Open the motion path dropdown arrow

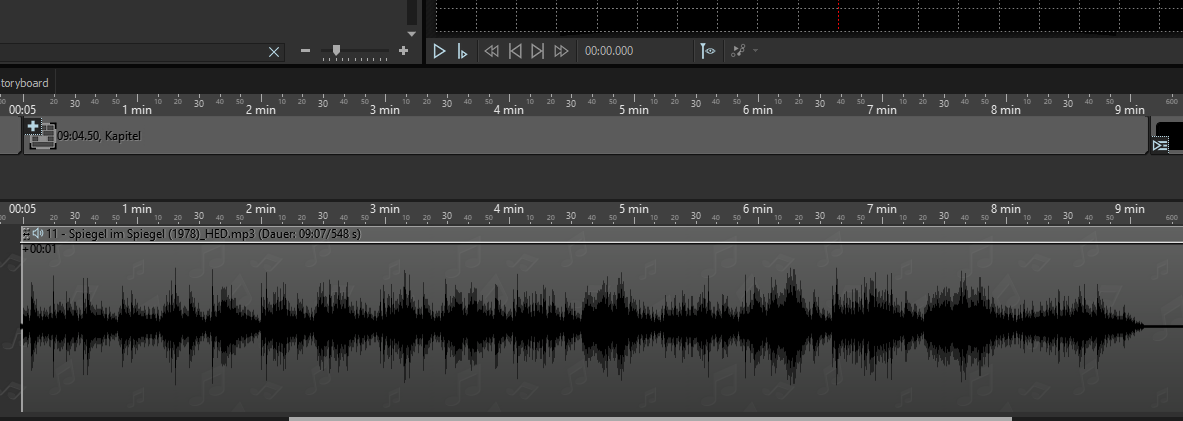pos(756,51)
